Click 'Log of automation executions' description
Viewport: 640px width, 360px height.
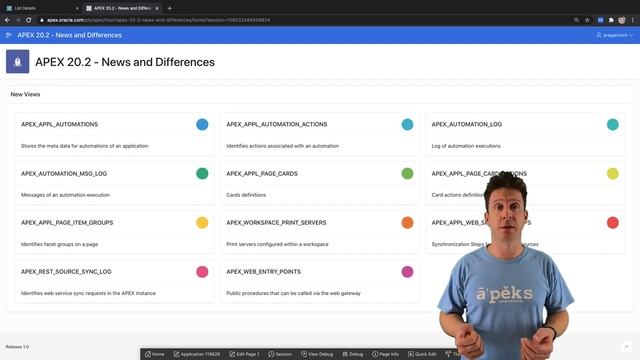(466, 146)
